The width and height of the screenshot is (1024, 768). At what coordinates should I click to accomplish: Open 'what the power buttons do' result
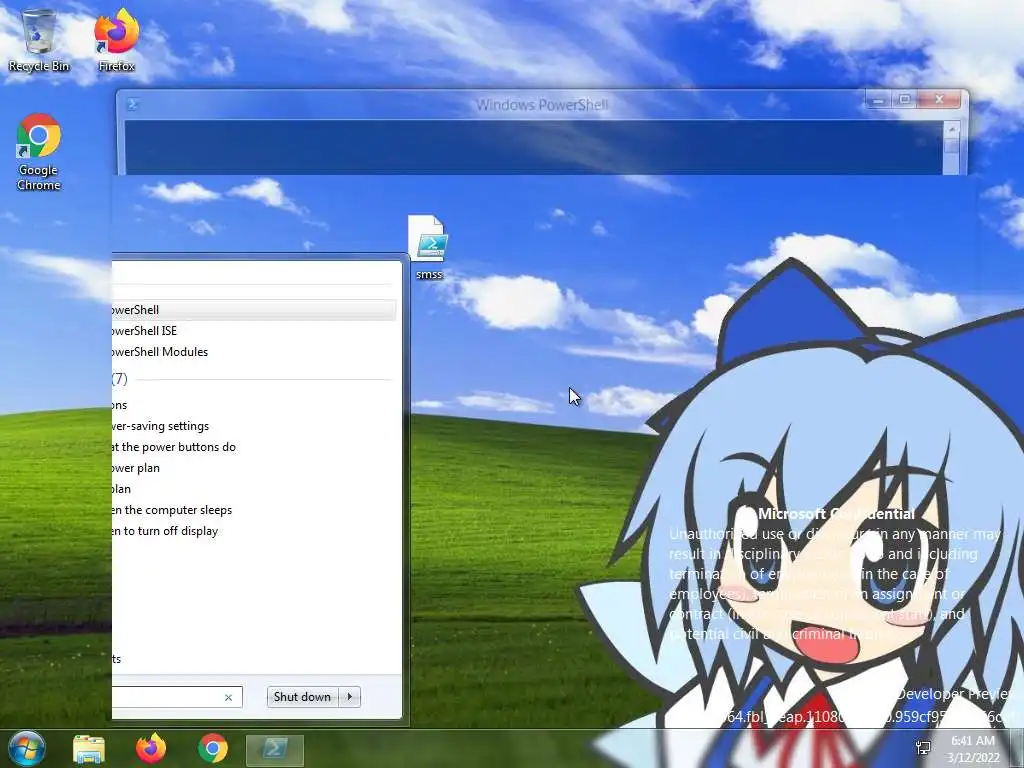click(x=253, y=447)
